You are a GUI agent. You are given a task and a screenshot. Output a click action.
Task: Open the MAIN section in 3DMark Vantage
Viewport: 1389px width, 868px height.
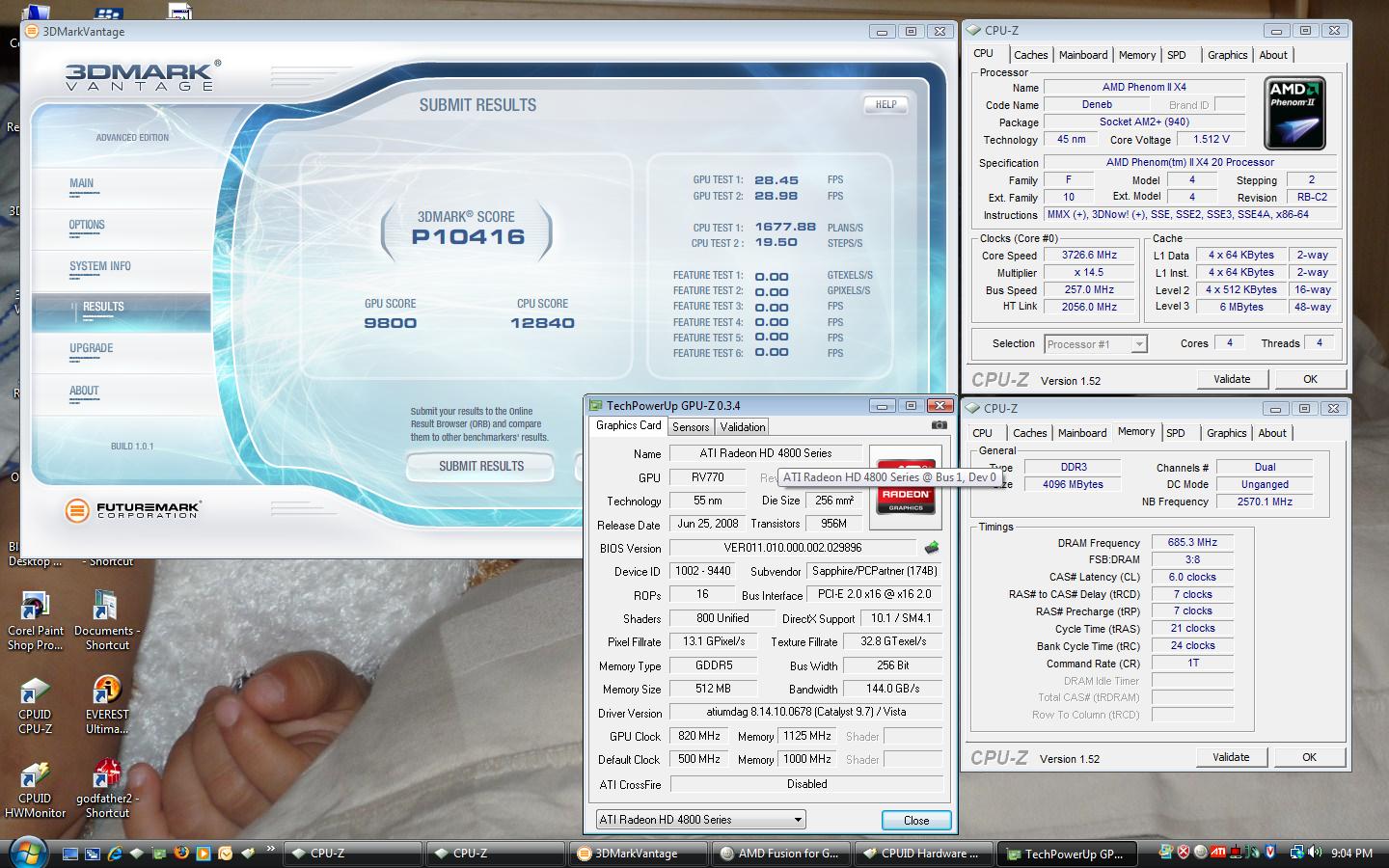pos(81,183)
